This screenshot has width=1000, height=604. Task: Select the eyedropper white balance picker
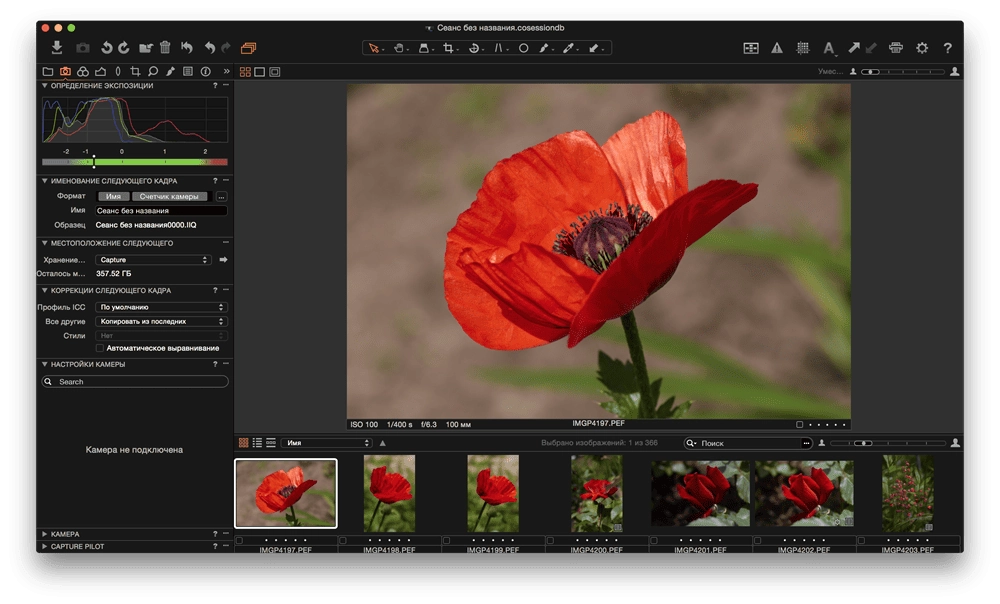pyautogui.click(x=568, y=48)
